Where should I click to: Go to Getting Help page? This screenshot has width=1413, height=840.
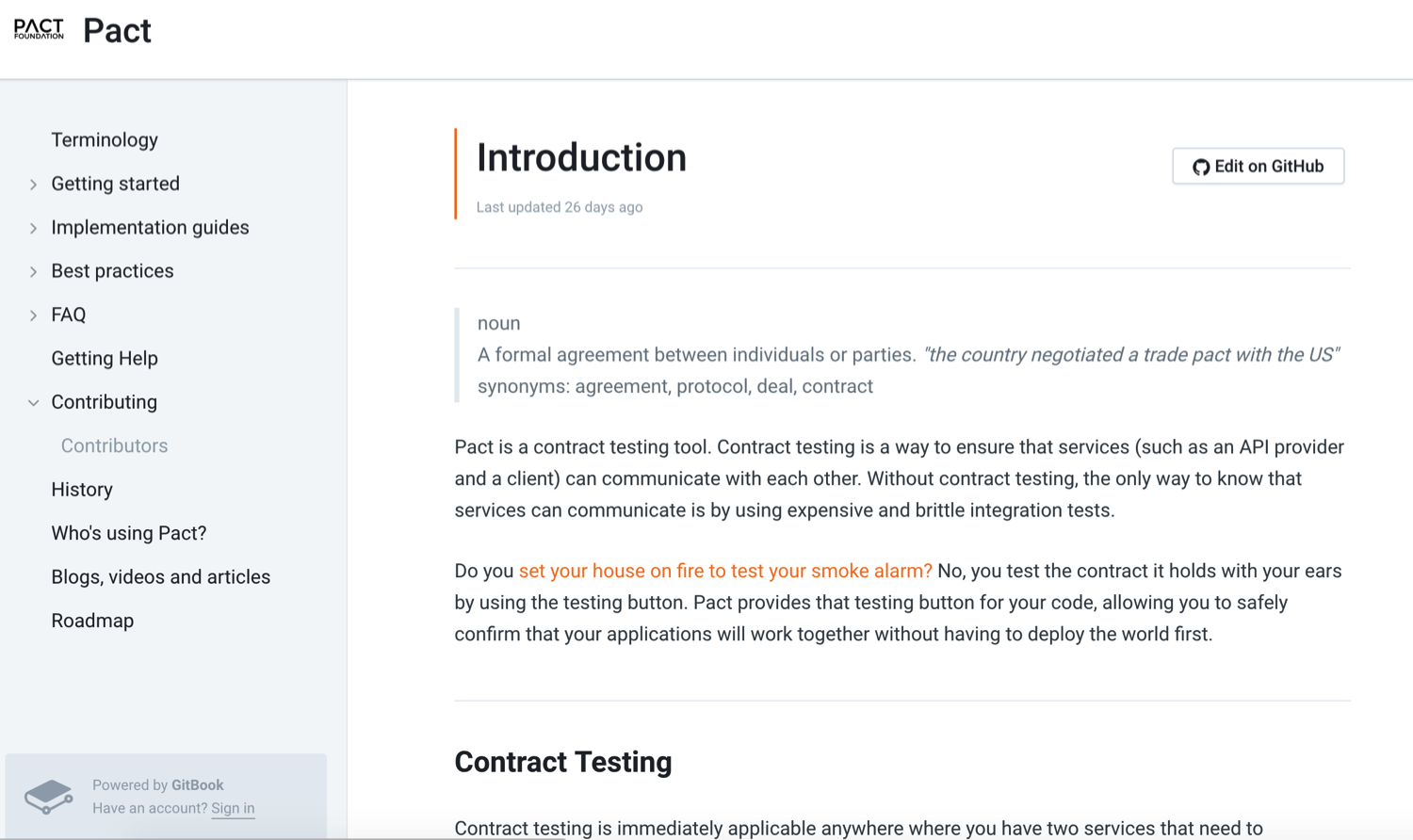point(105,359)
